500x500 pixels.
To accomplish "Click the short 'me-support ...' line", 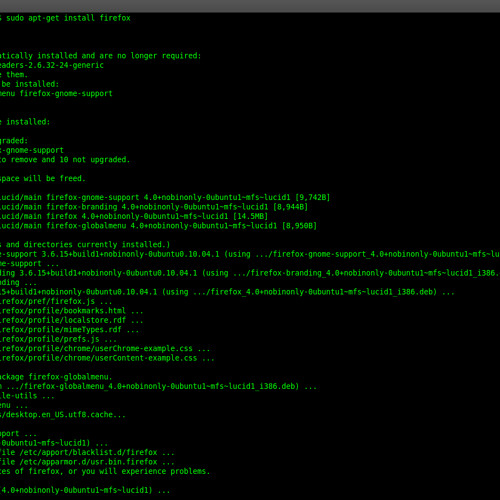I will point(29,263).
